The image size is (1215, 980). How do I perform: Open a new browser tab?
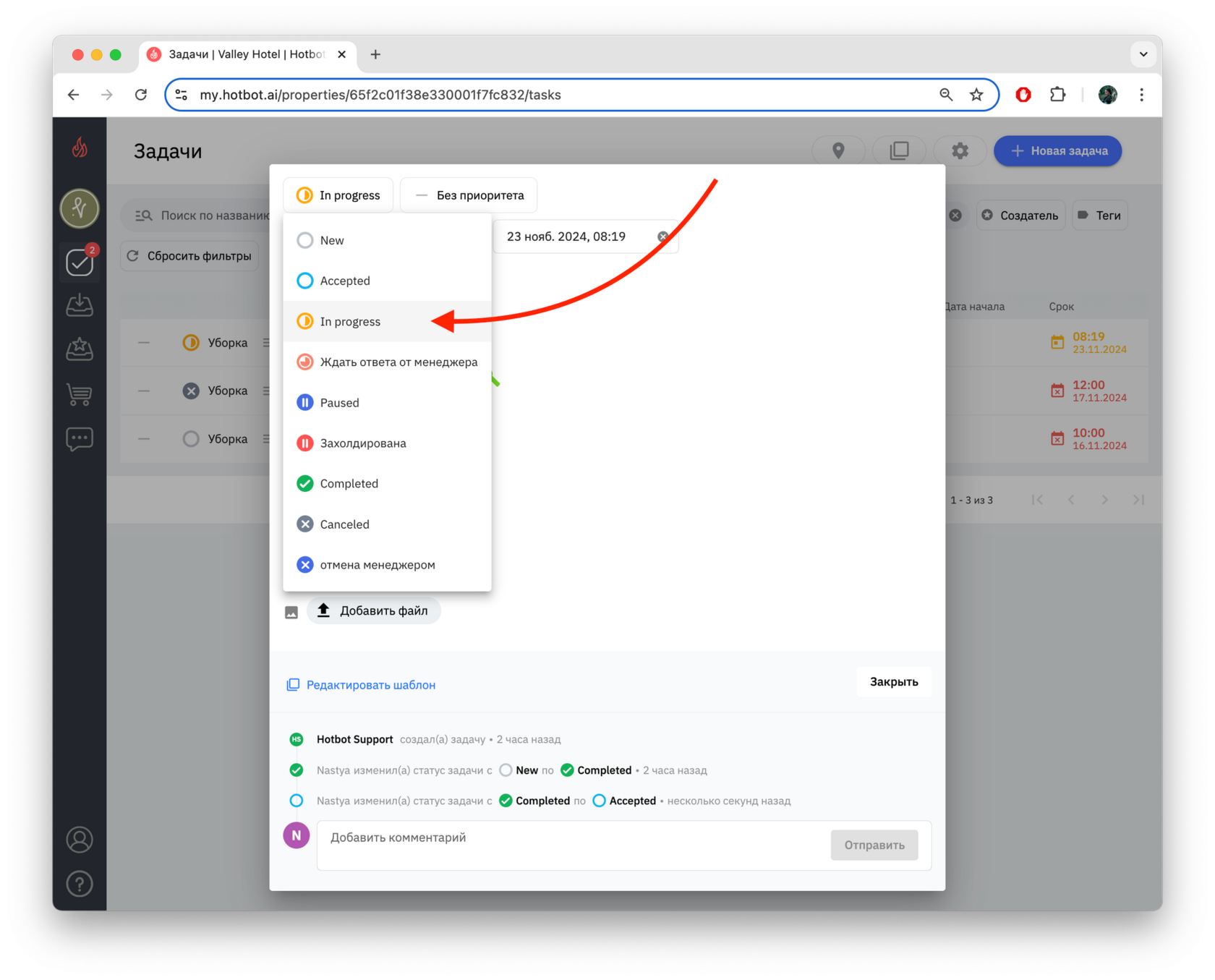(375, 54)
